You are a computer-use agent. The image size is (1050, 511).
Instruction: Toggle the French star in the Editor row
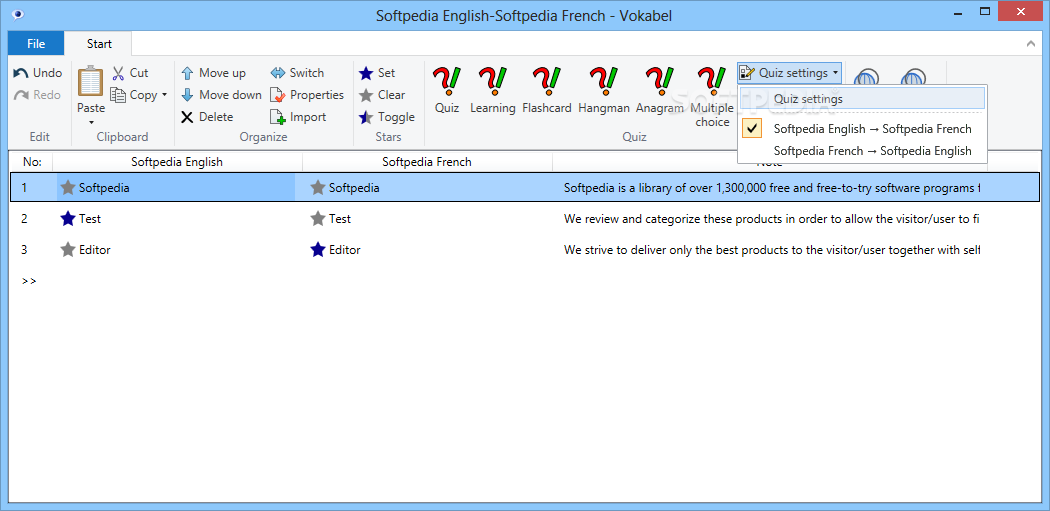[x=317, y=250]
